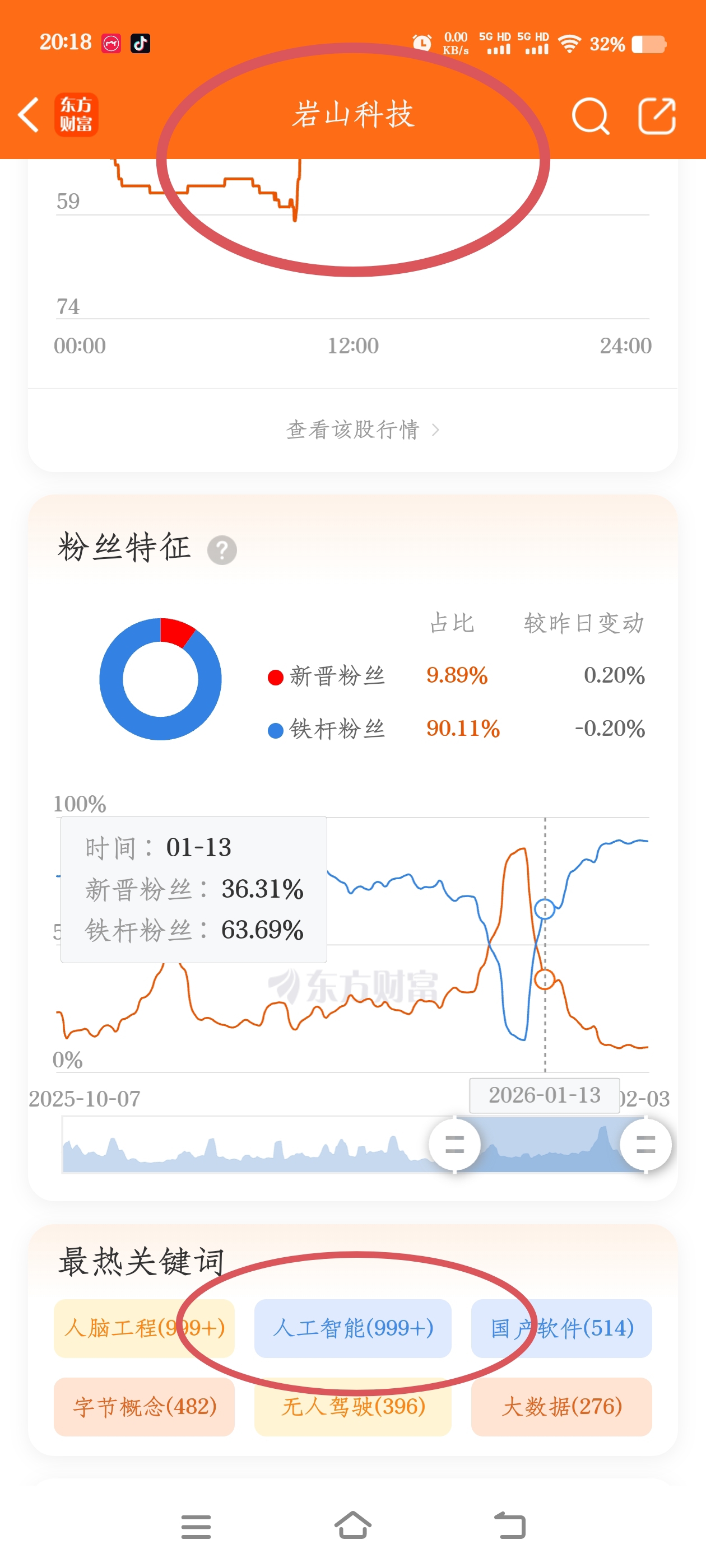
Task: Tap the chevron next to 查看该股行情
Action: click(x=435, y=430)
